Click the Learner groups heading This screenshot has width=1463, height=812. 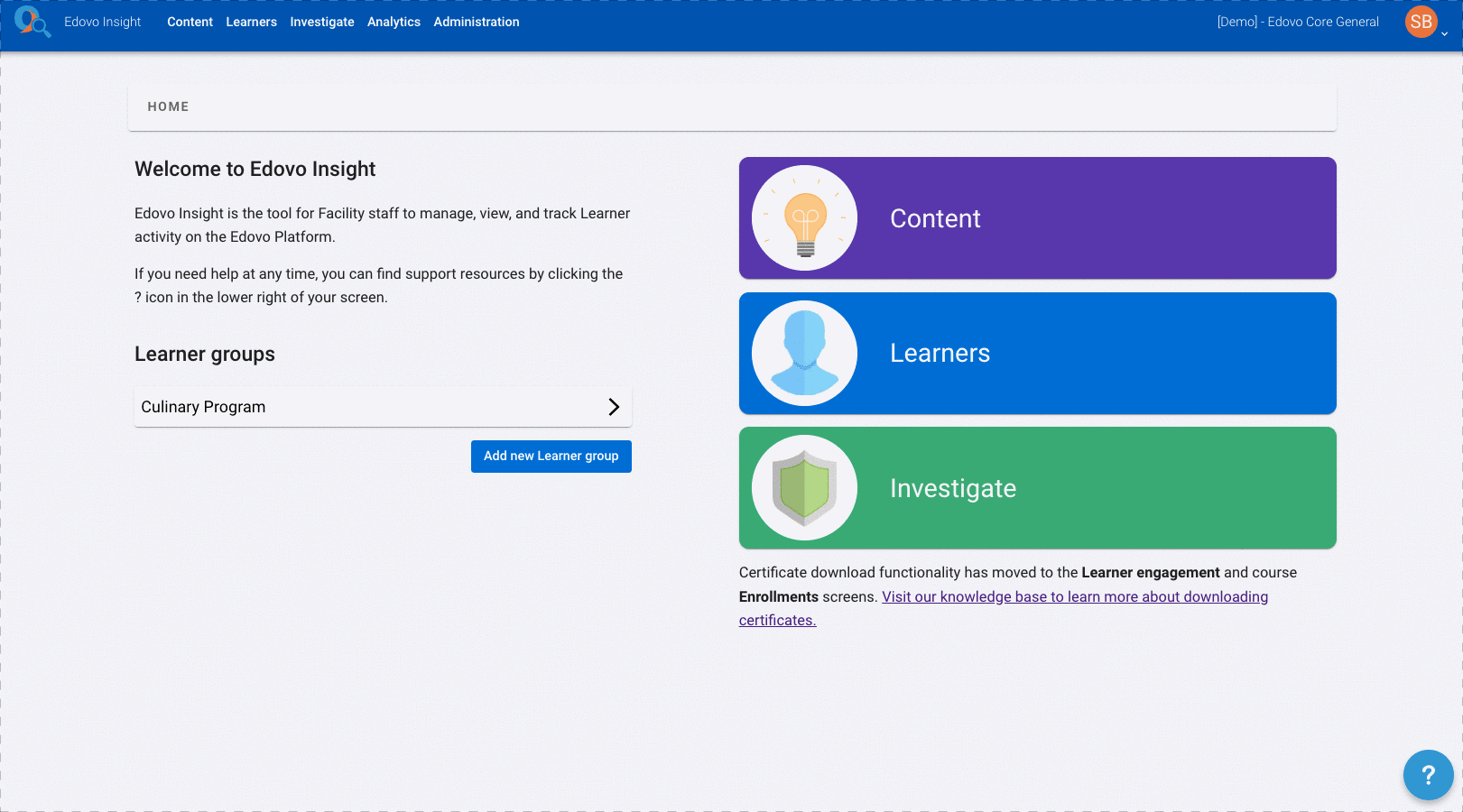coord(205,354)
